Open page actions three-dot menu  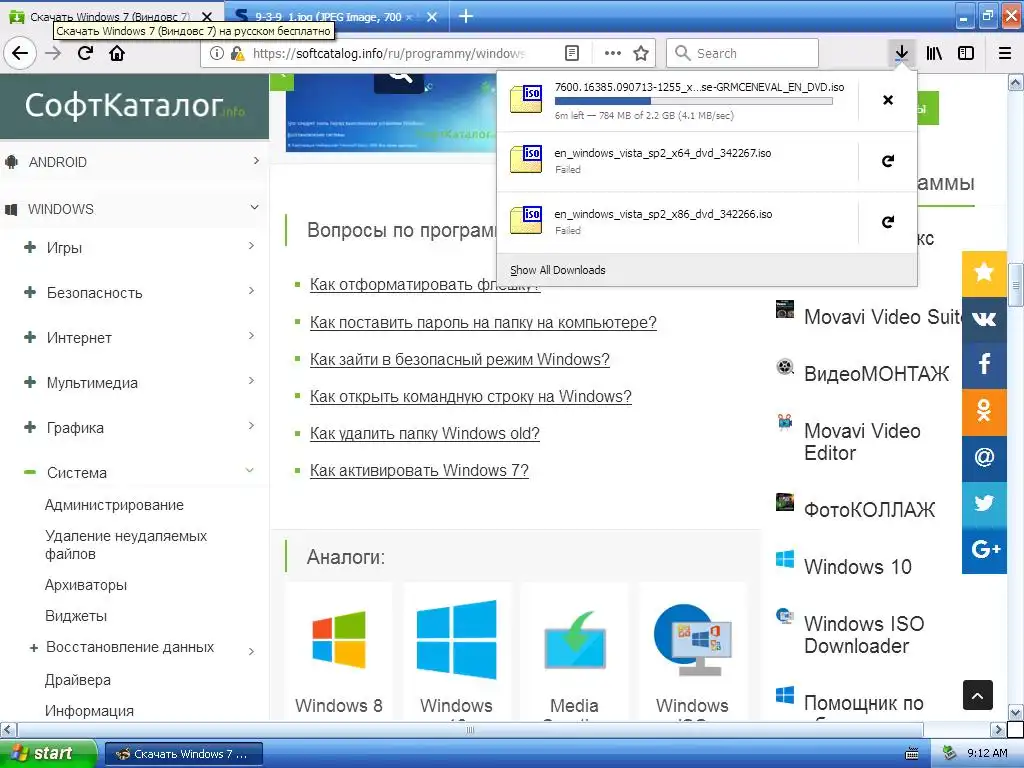(613, 54)
